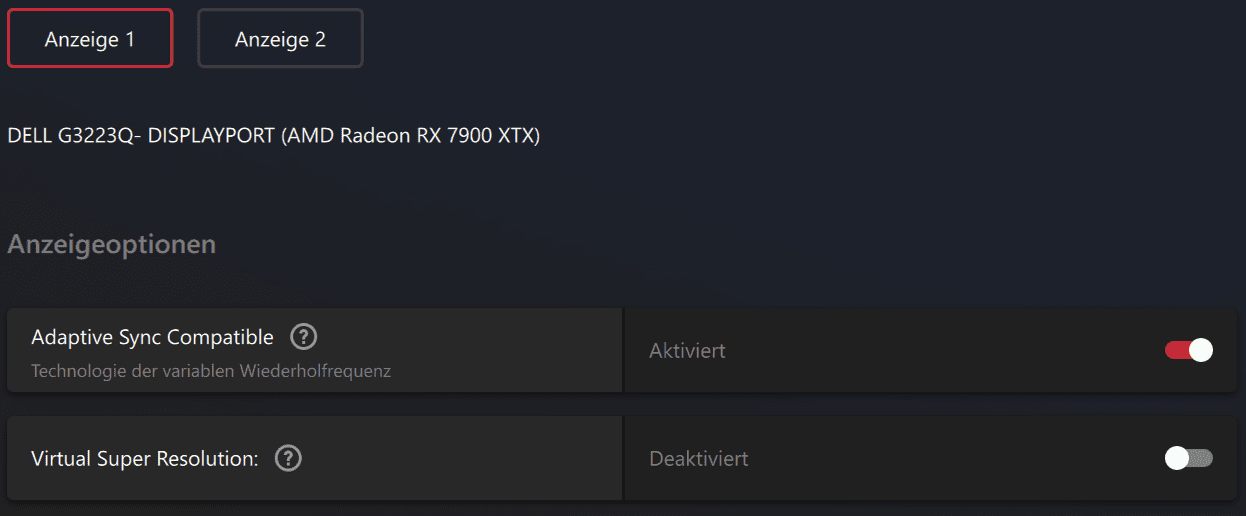This screenshot has width=1246, height=516.
Task: Switch to the Anzeige 1 tab
Action: coord(90,39)
